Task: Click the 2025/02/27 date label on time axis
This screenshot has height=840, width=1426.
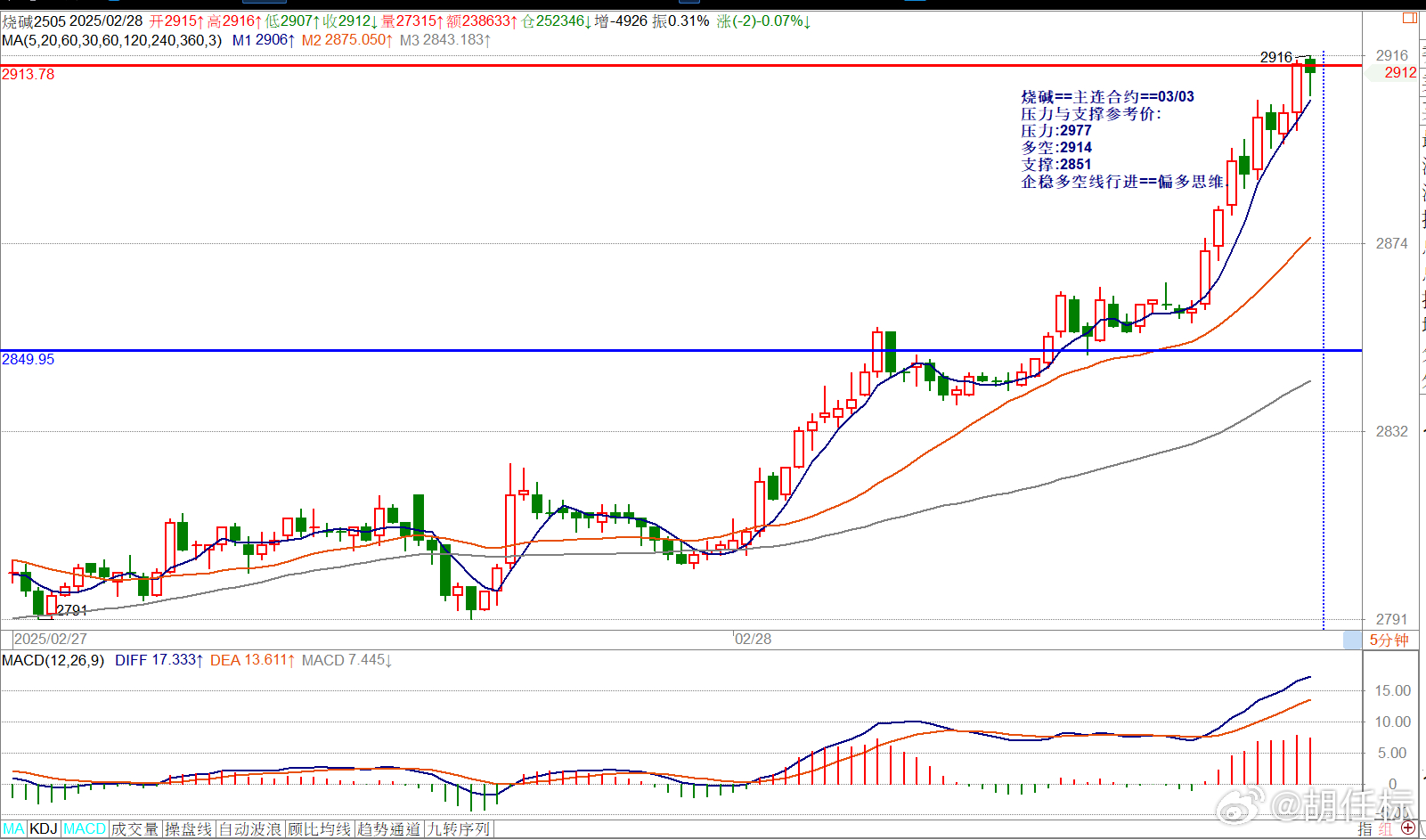Action: pyautogui.click(x=51, y=639)
